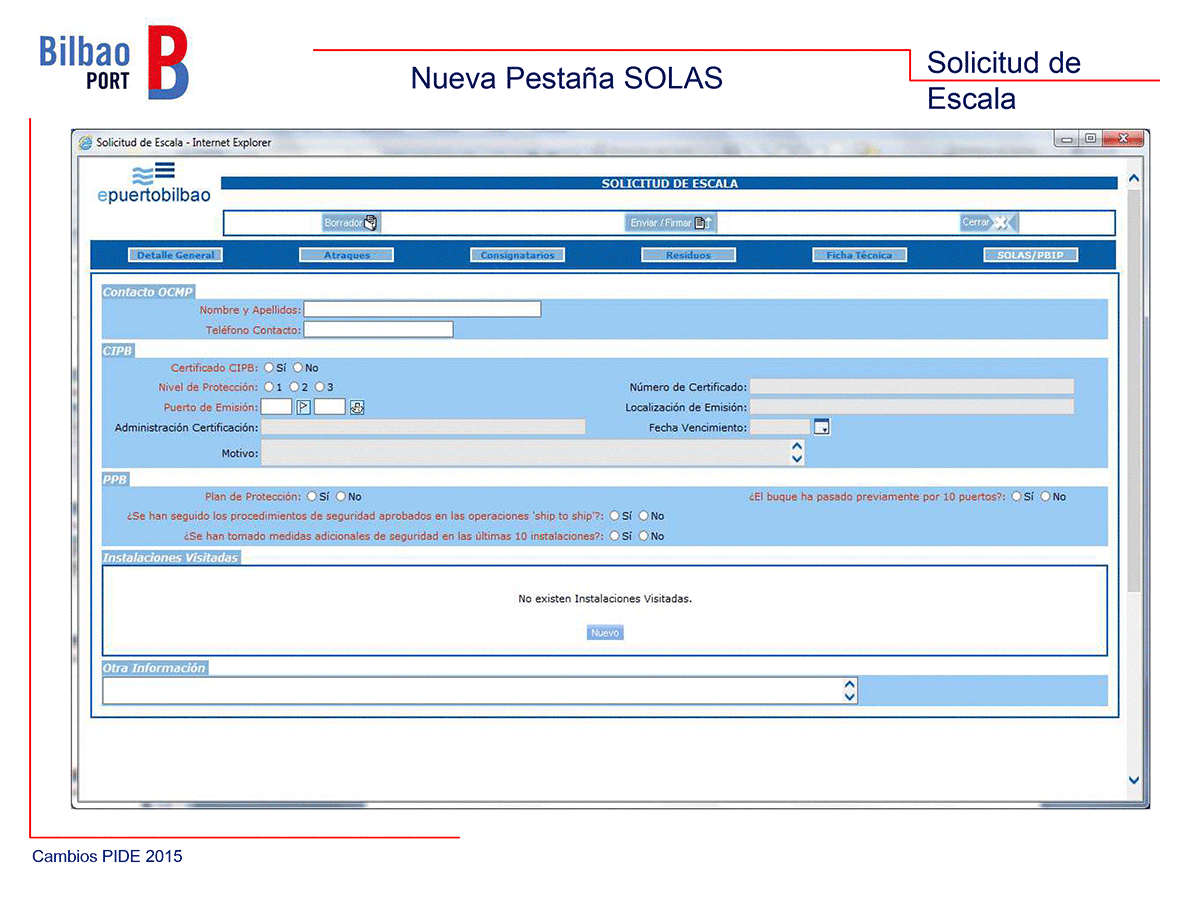The height and width of the screenshot is (900, 1200).
Task: Open the Atraques tab
Action: pyautogui.click(x=346, y=255)
